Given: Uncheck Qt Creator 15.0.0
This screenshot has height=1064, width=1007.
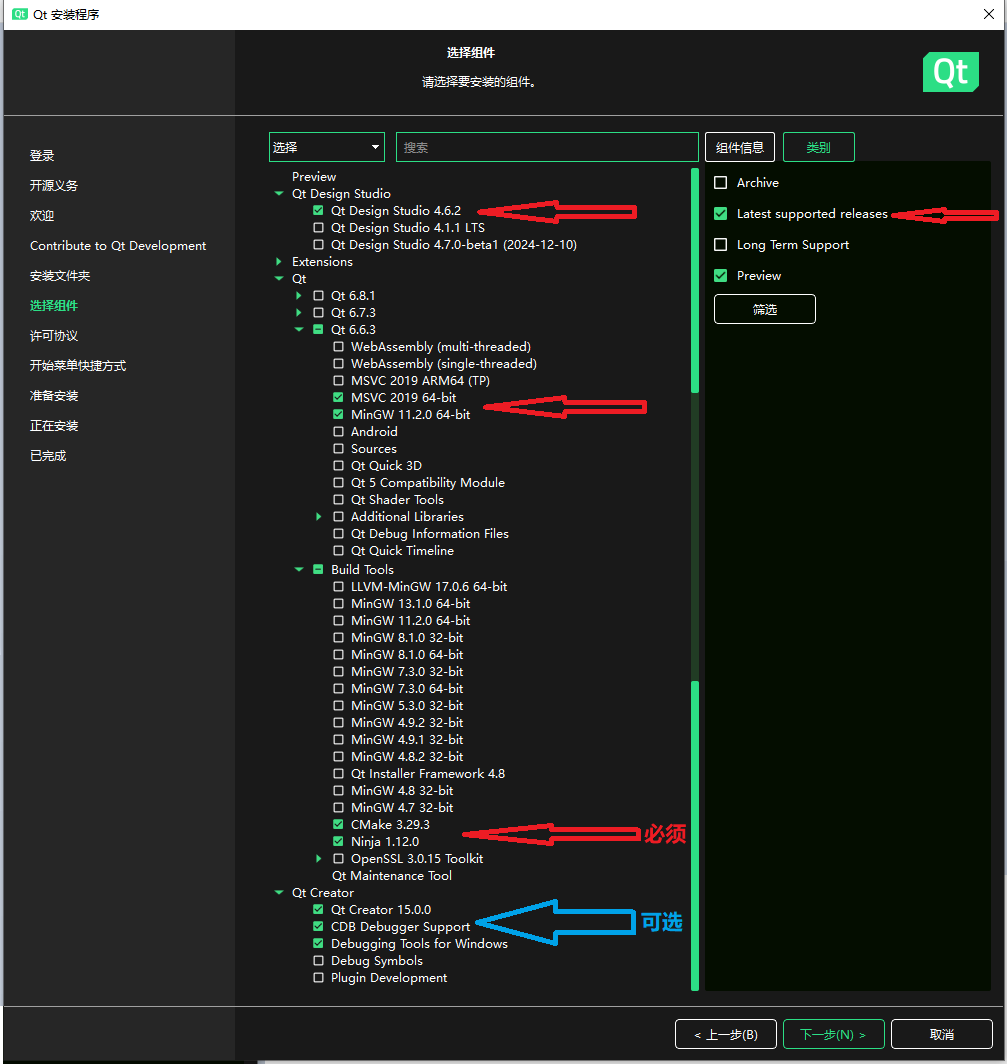Looking at the screenshot, I should point(318,909).
